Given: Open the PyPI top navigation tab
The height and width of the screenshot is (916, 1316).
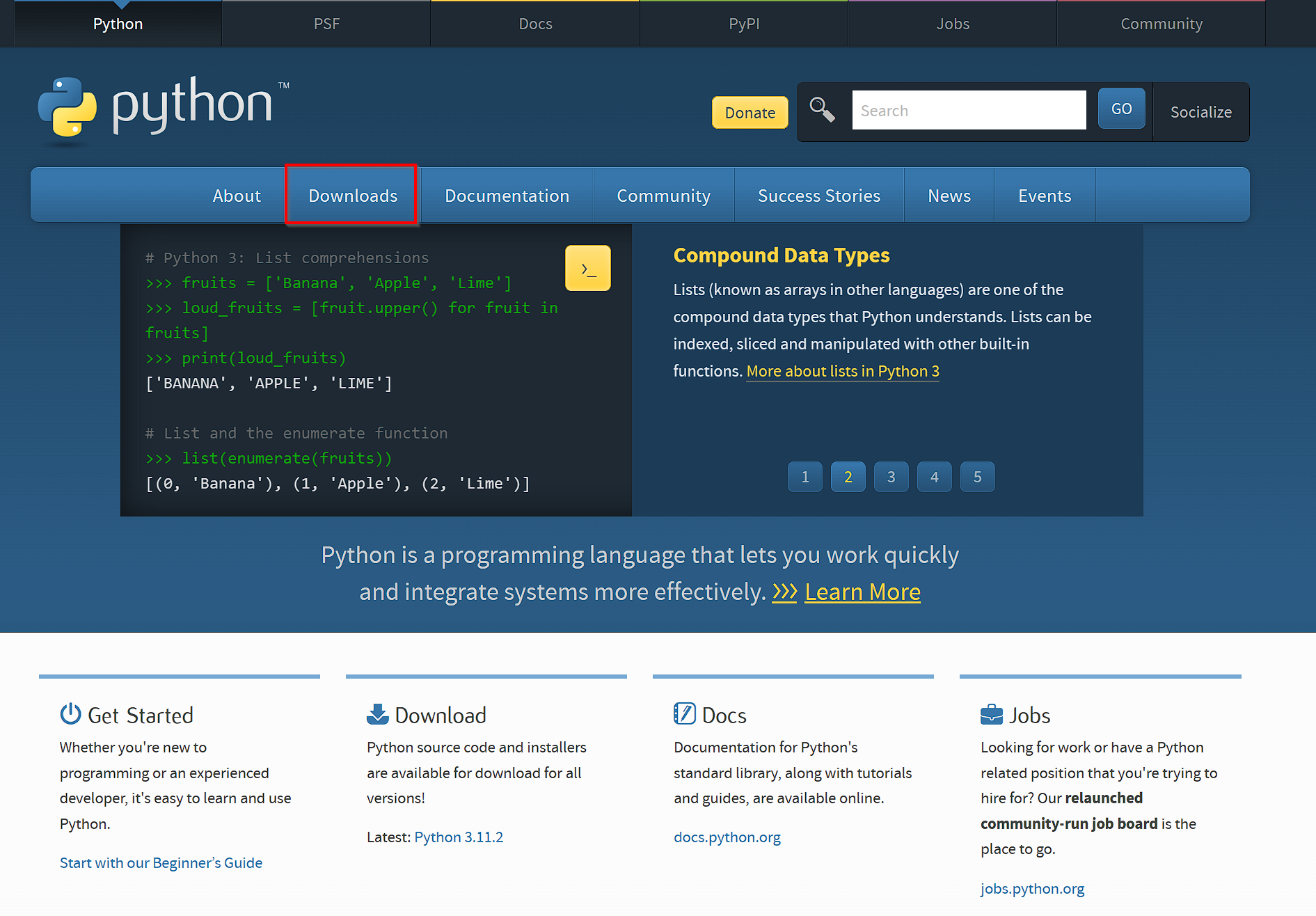Looking at the screenshot, I should click(743, 23).
